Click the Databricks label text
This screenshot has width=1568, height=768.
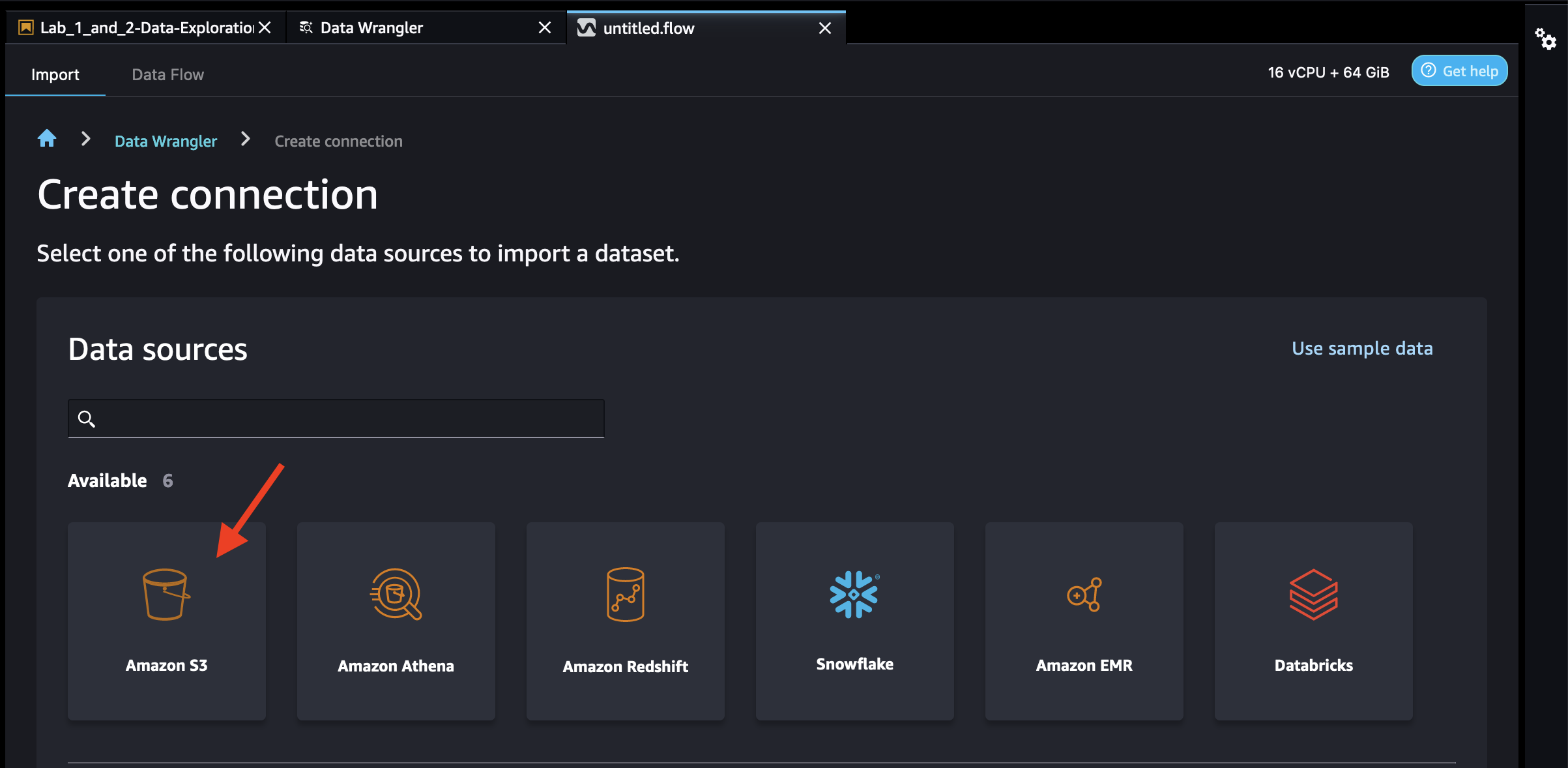(x=1314, y=666)
